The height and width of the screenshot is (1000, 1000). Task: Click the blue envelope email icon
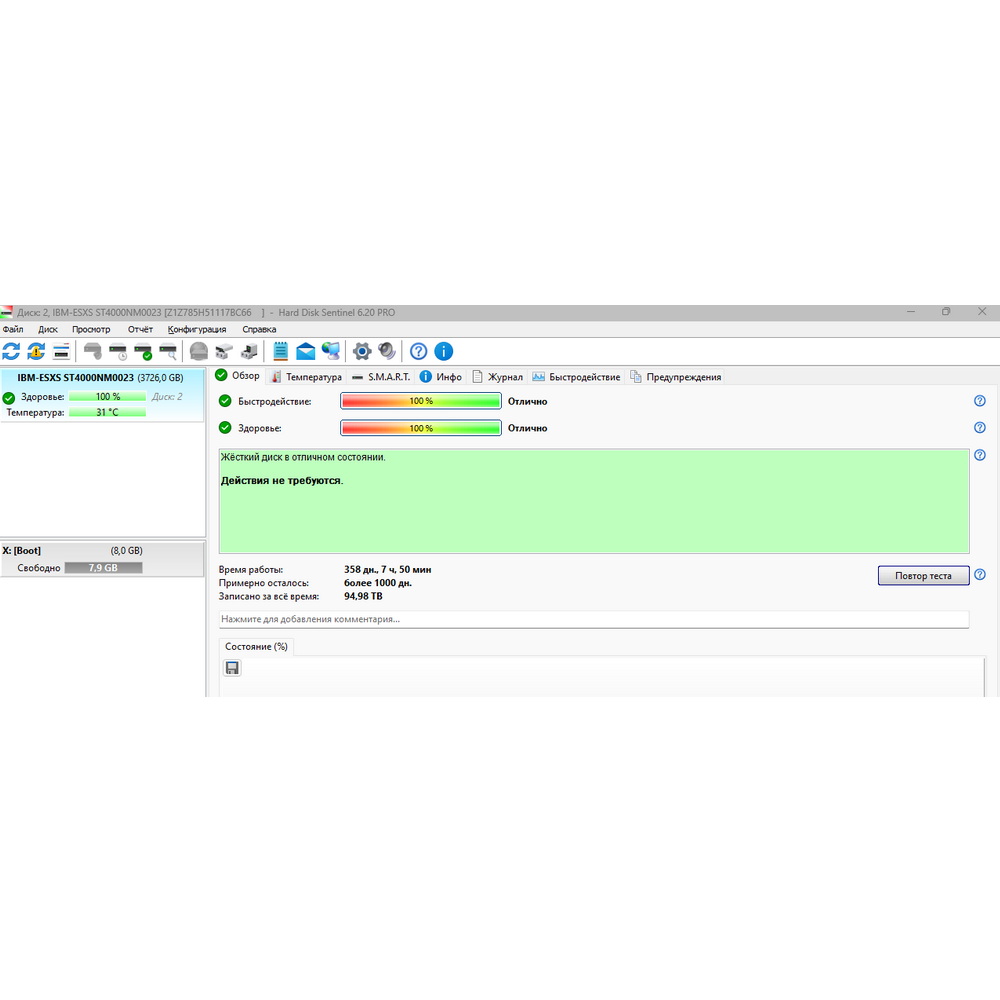click(x=305, y=351)
